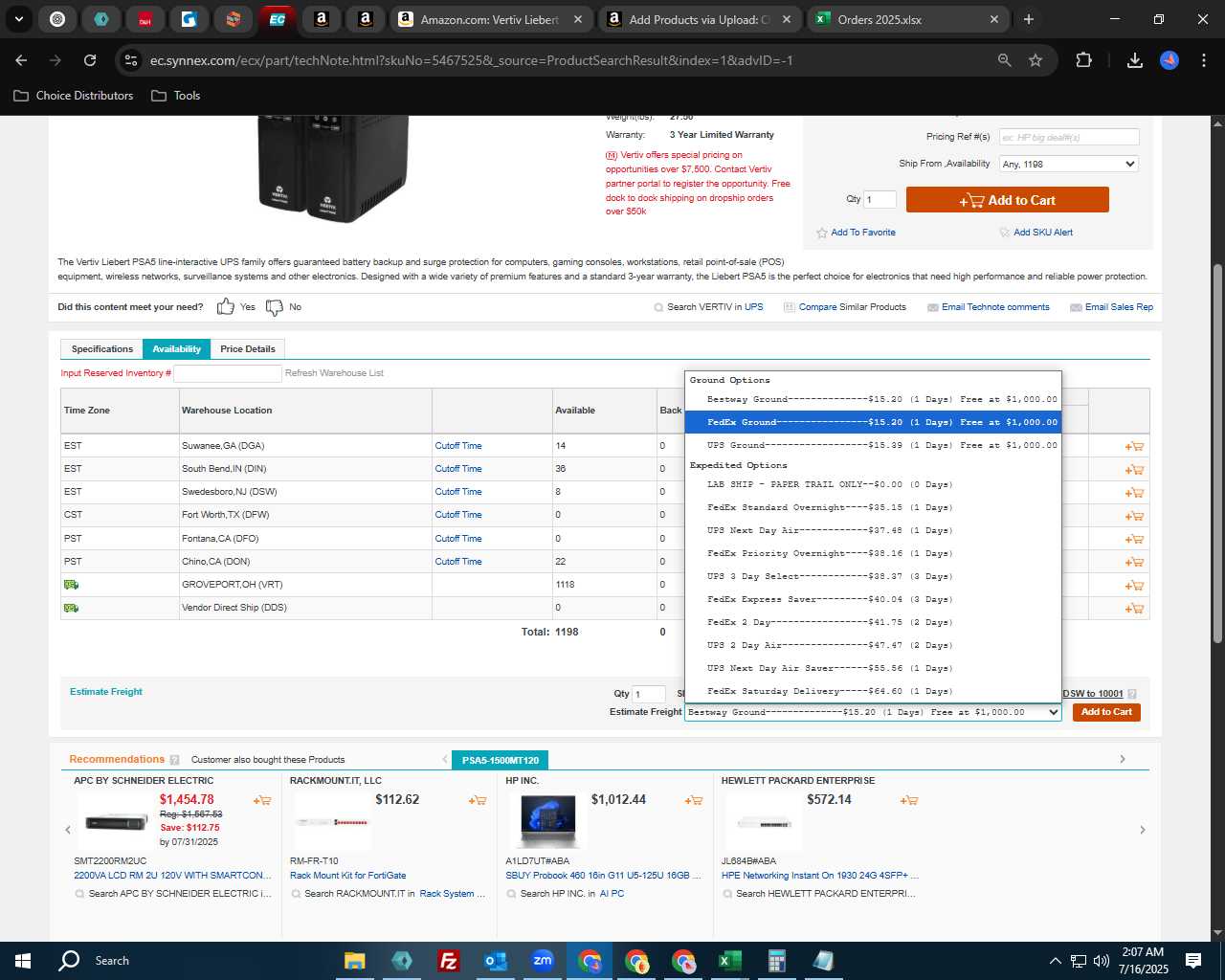Add Vendor Direct Ship row to cart
This screenshot has width=1225, height=980.
[1134, 609]
